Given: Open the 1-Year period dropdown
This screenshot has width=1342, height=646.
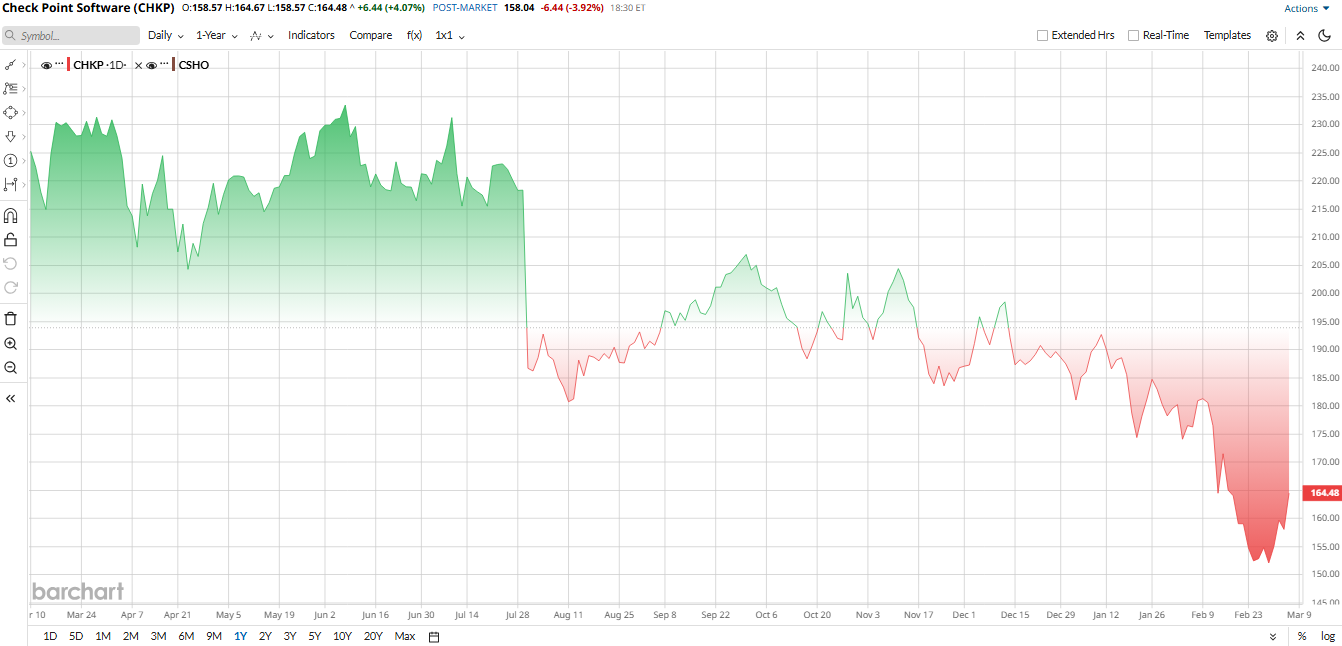Looking at the screenshot, I should [217, 35].
